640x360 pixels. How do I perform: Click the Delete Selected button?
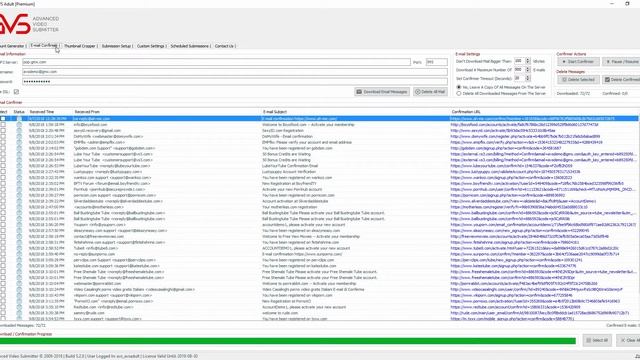[578, 80]
